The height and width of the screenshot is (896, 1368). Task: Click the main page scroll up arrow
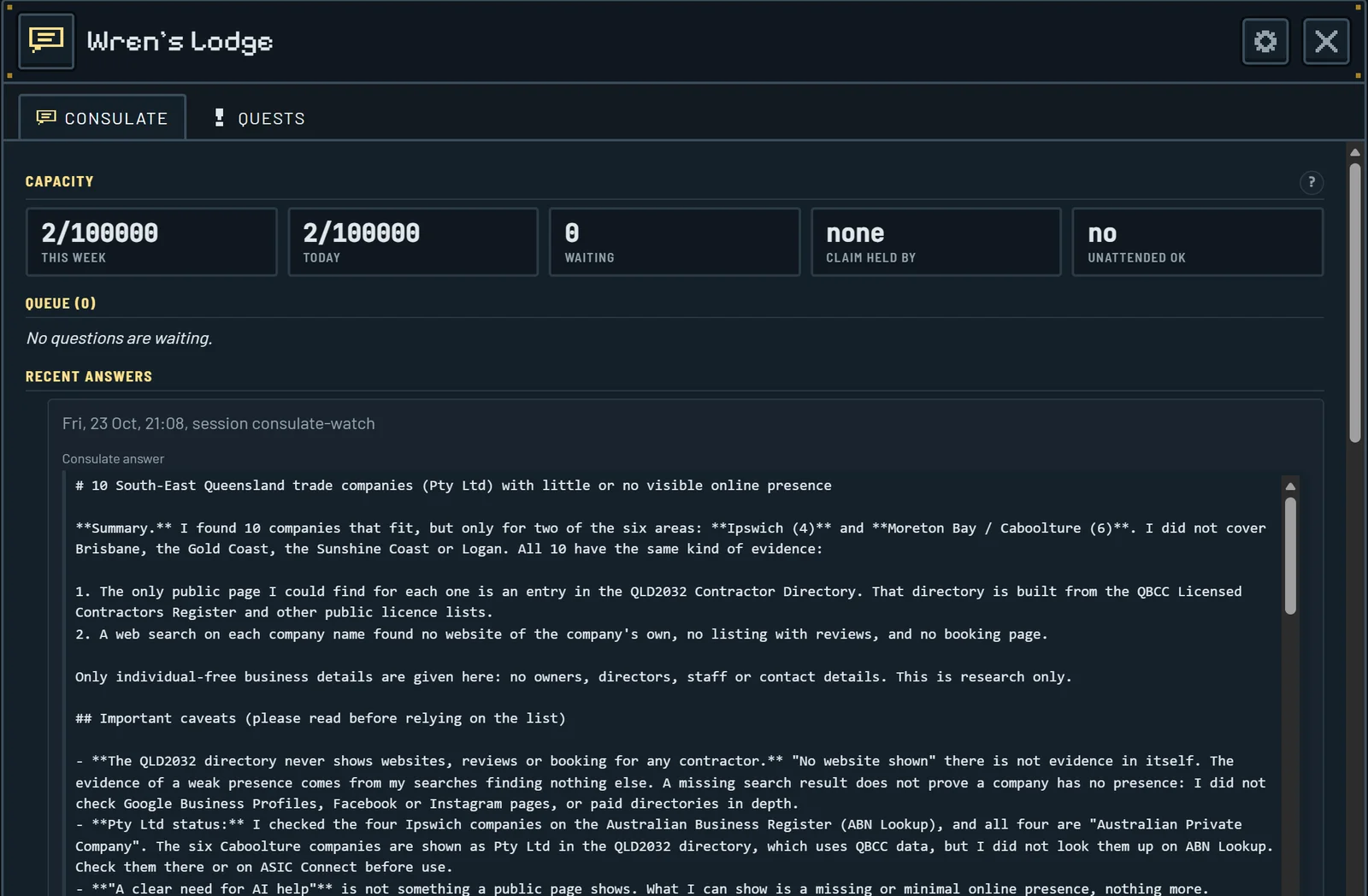(1354, 152)
